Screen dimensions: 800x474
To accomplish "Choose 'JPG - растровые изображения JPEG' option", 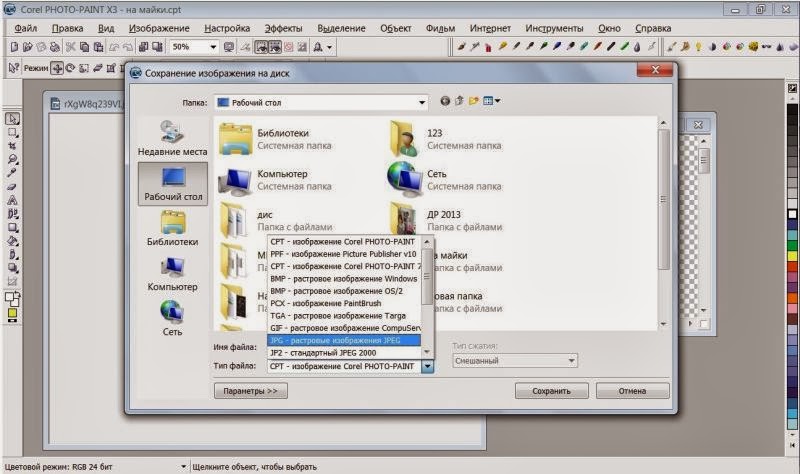I will point(344,340).
